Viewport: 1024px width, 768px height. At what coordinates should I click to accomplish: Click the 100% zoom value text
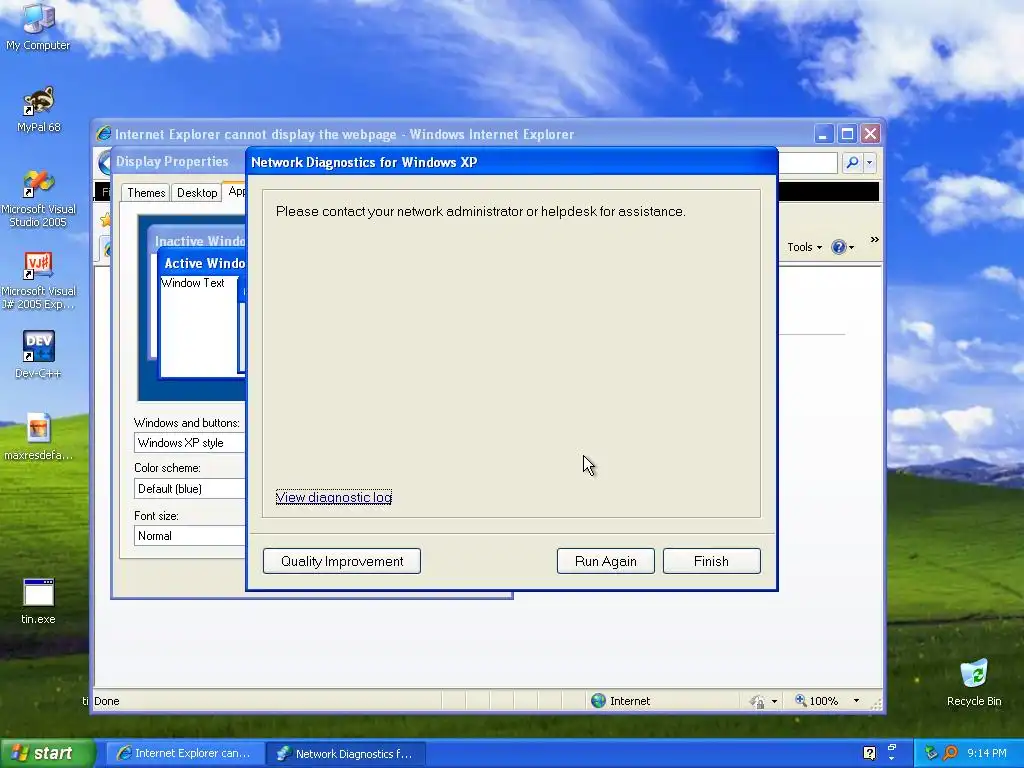click(824, 701)
